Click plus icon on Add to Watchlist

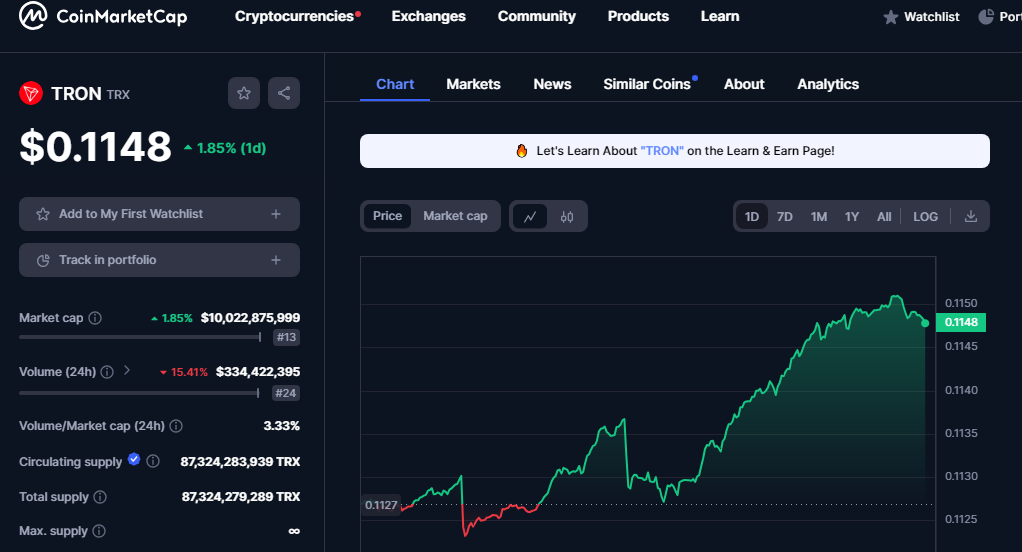(x=276, y=214)
